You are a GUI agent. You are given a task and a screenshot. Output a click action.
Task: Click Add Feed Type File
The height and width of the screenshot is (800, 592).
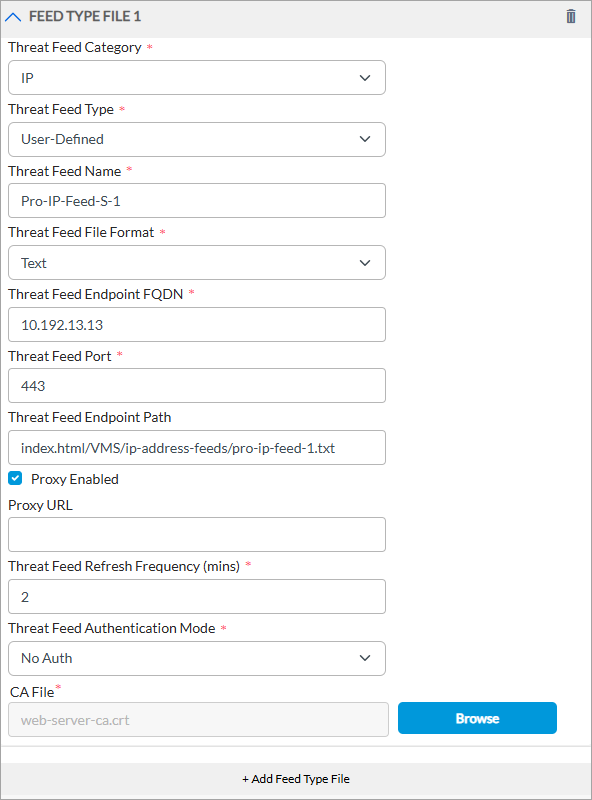point(296,778)
